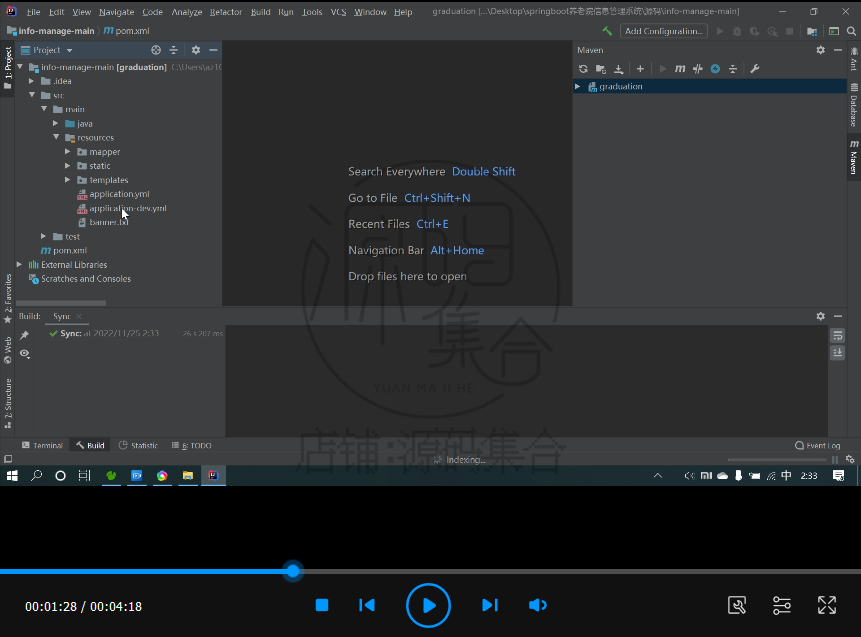The width and height of the screenshot is (861, 637).
Task: Toggle the 2: Structure tool window
Action: [8, 399]
